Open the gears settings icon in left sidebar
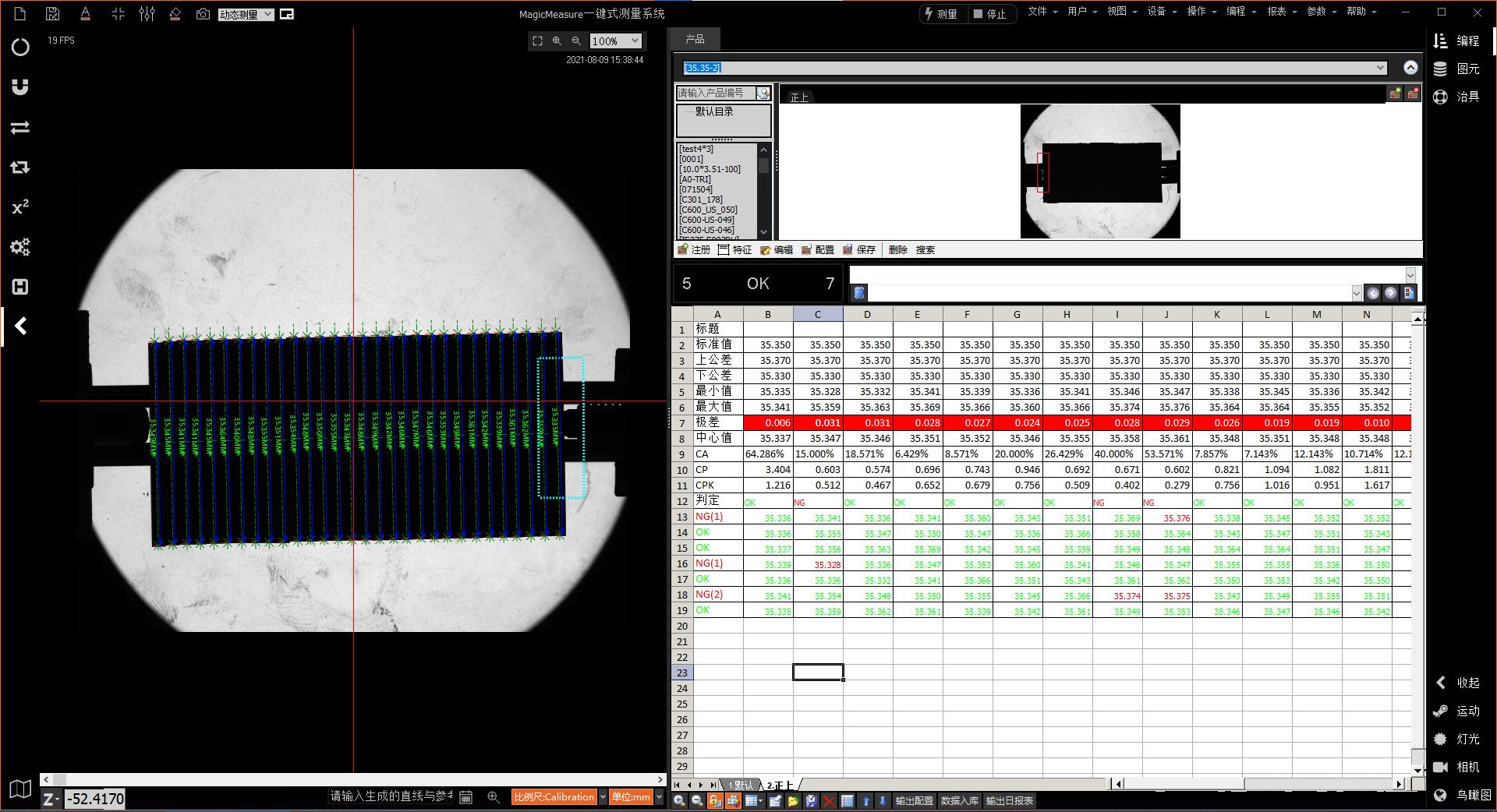Viewport: 1497px width, 812px height. pos(20,247)
